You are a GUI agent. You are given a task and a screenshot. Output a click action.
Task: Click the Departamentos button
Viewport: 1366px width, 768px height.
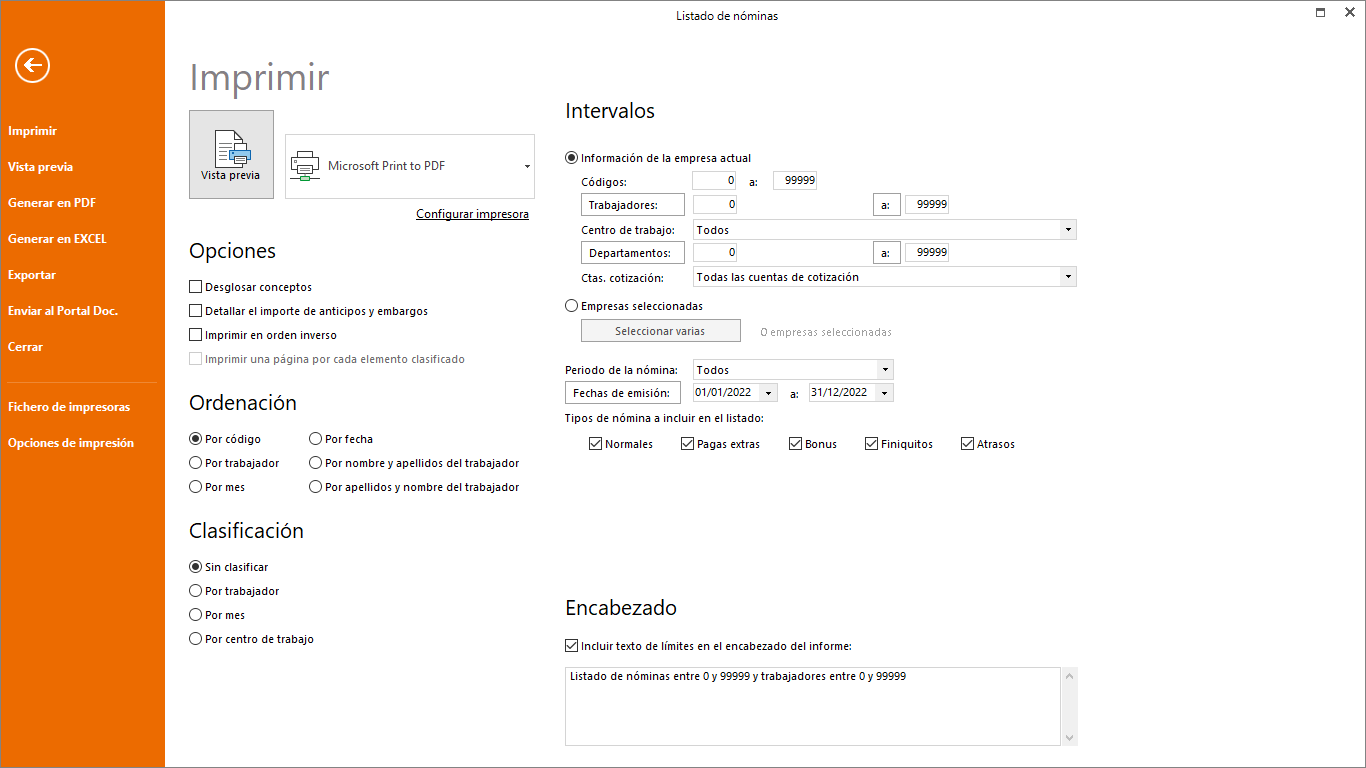coord(633,253)
